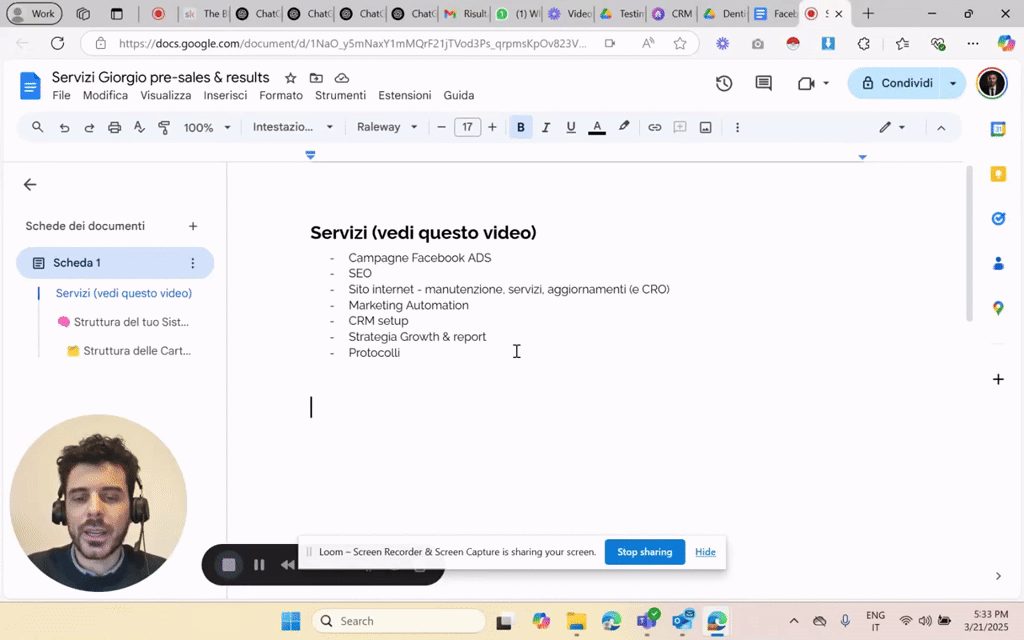Viewport: 1024px width, 640px height.
Task: Click the Condividi share button
Action: tap(896, 84)
